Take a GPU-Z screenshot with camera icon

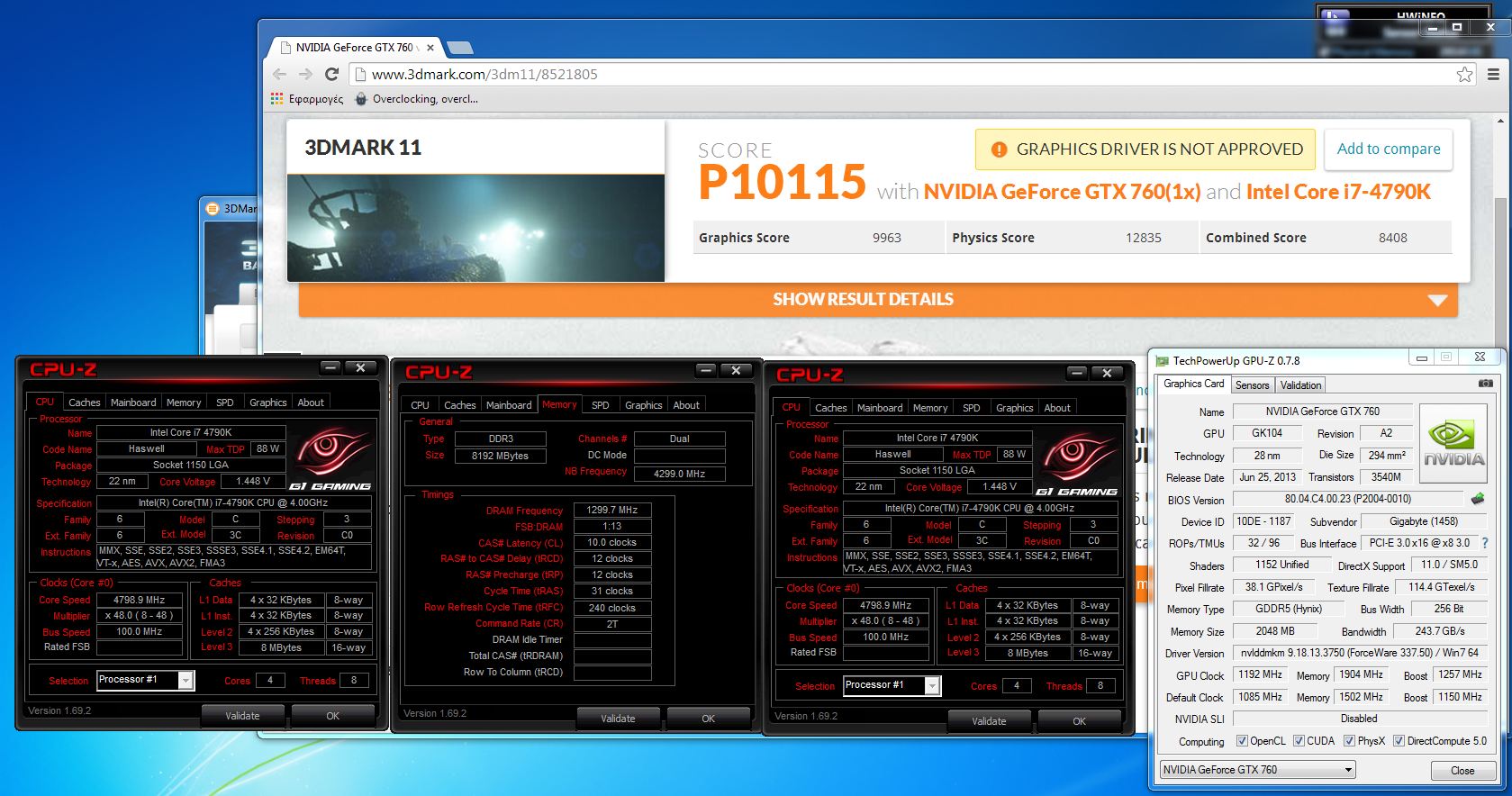[1485, 384]
